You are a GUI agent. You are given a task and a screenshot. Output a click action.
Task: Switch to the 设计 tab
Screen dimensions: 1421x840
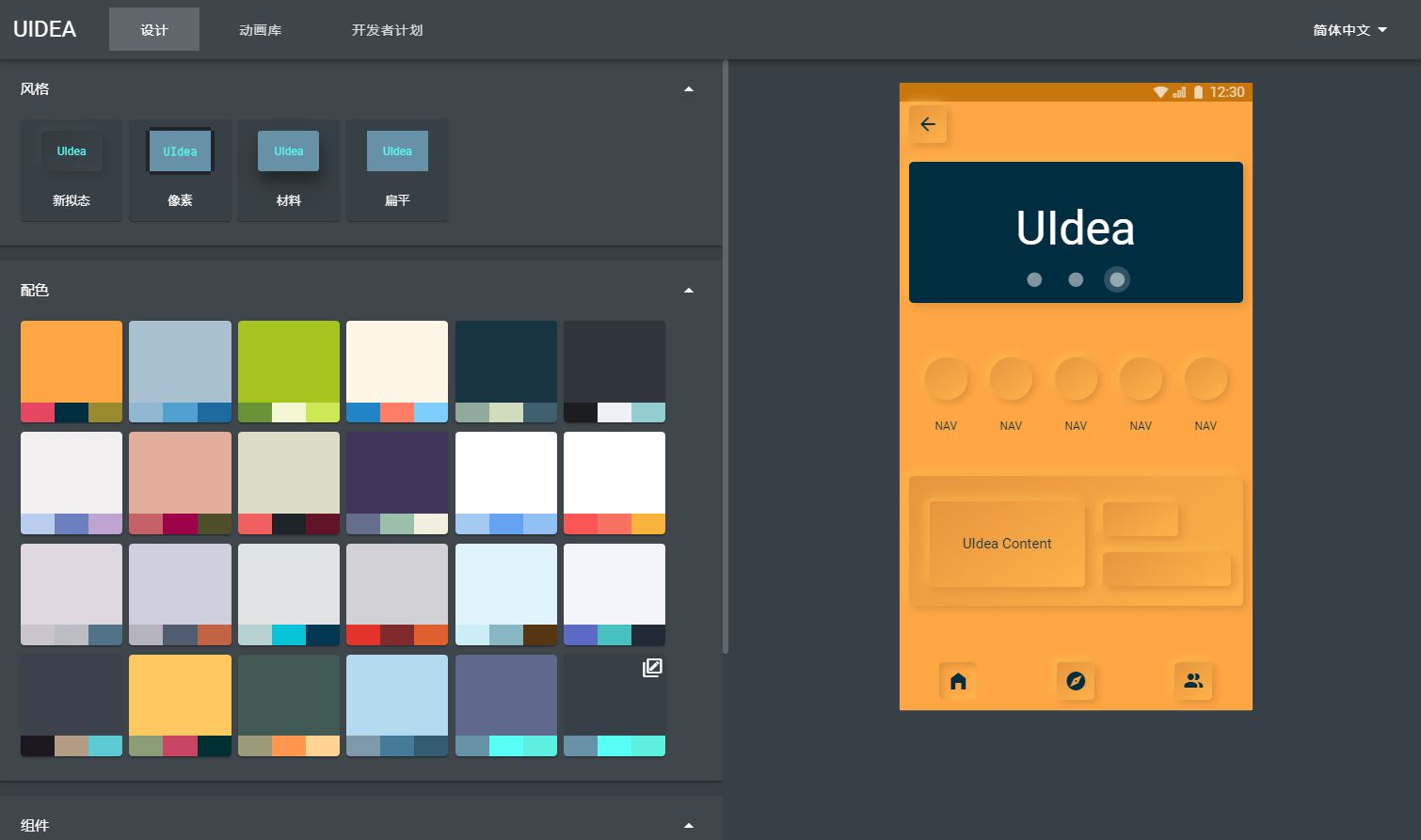tap(154, 30)
